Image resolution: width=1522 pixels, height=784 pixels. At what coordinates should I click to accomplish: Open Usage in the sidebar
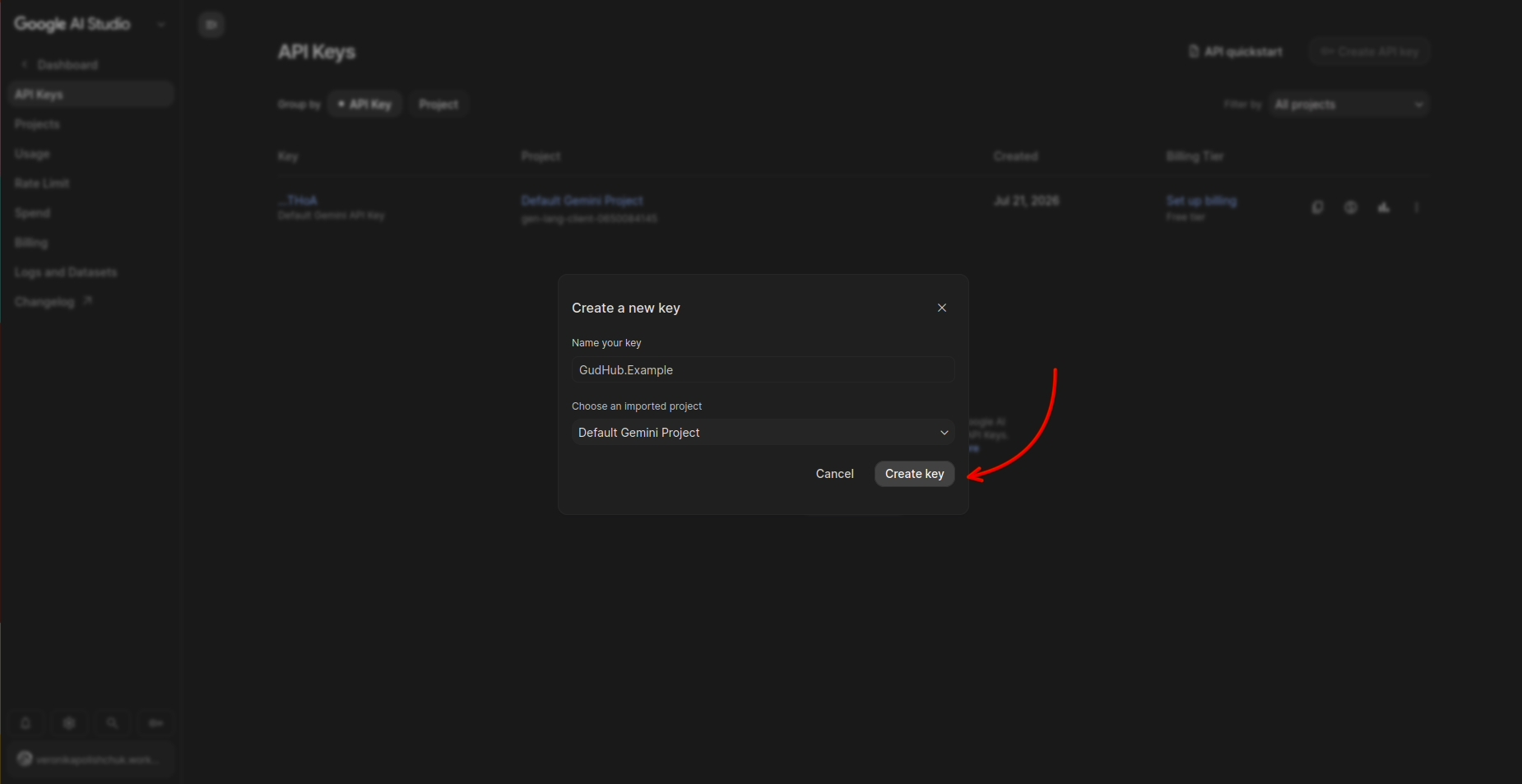(x=32, y=154)
